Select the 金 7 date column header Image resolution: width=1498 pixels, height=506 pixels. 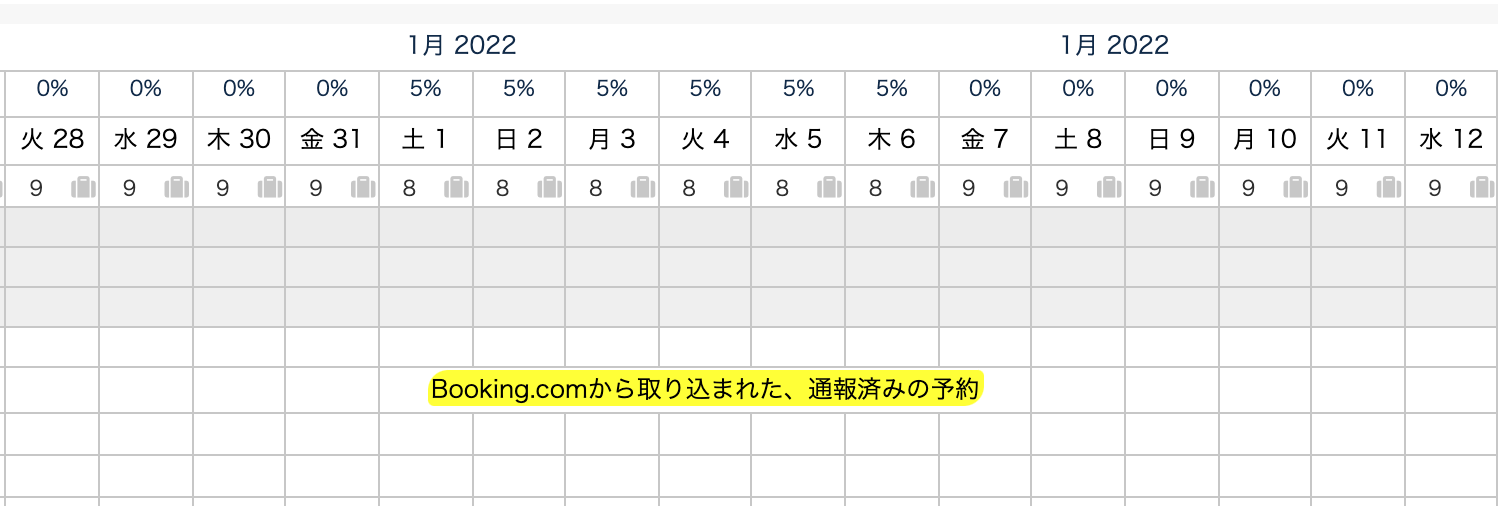coord(985,140)
